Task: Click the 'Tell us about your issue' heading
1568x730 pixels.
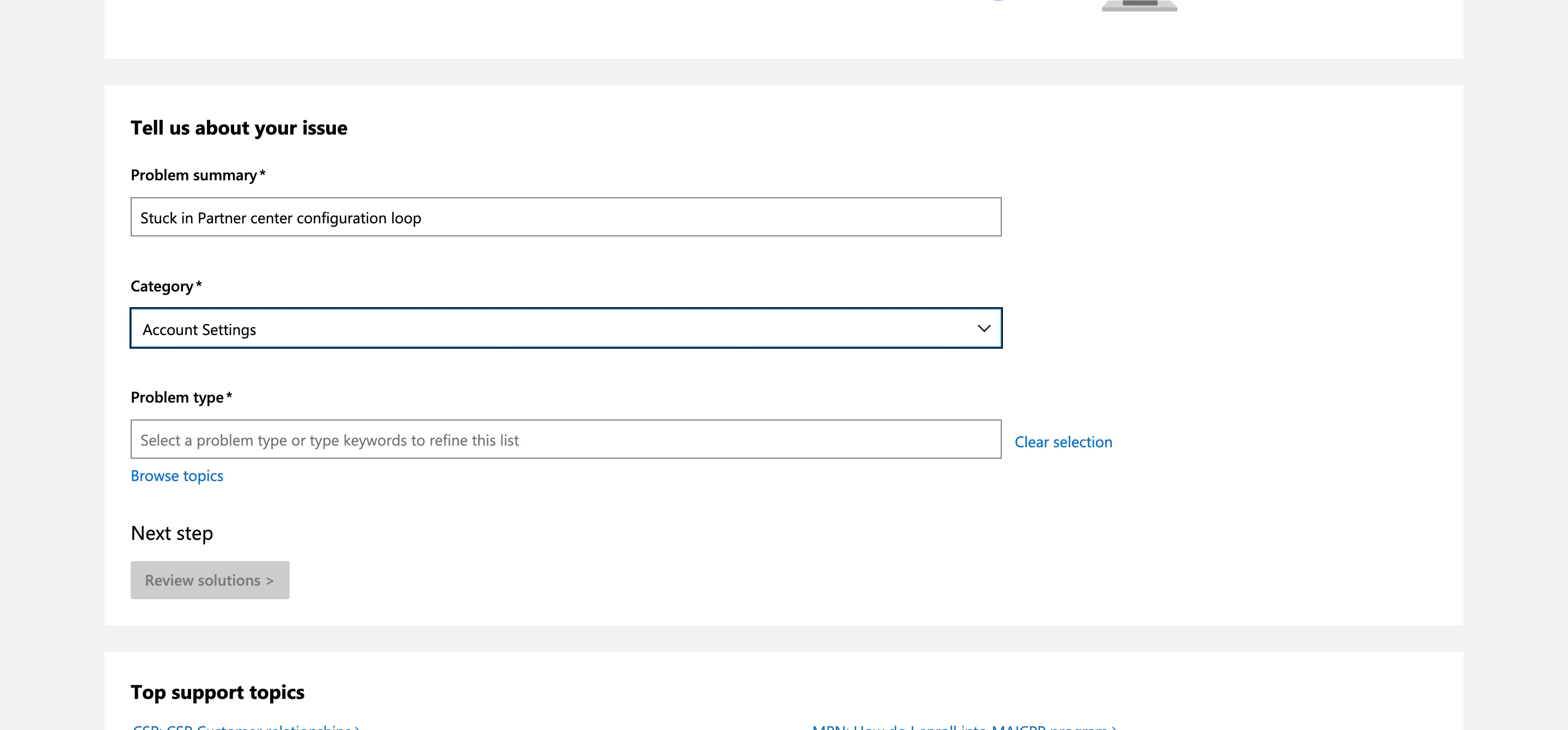Action: pos(238,128)
